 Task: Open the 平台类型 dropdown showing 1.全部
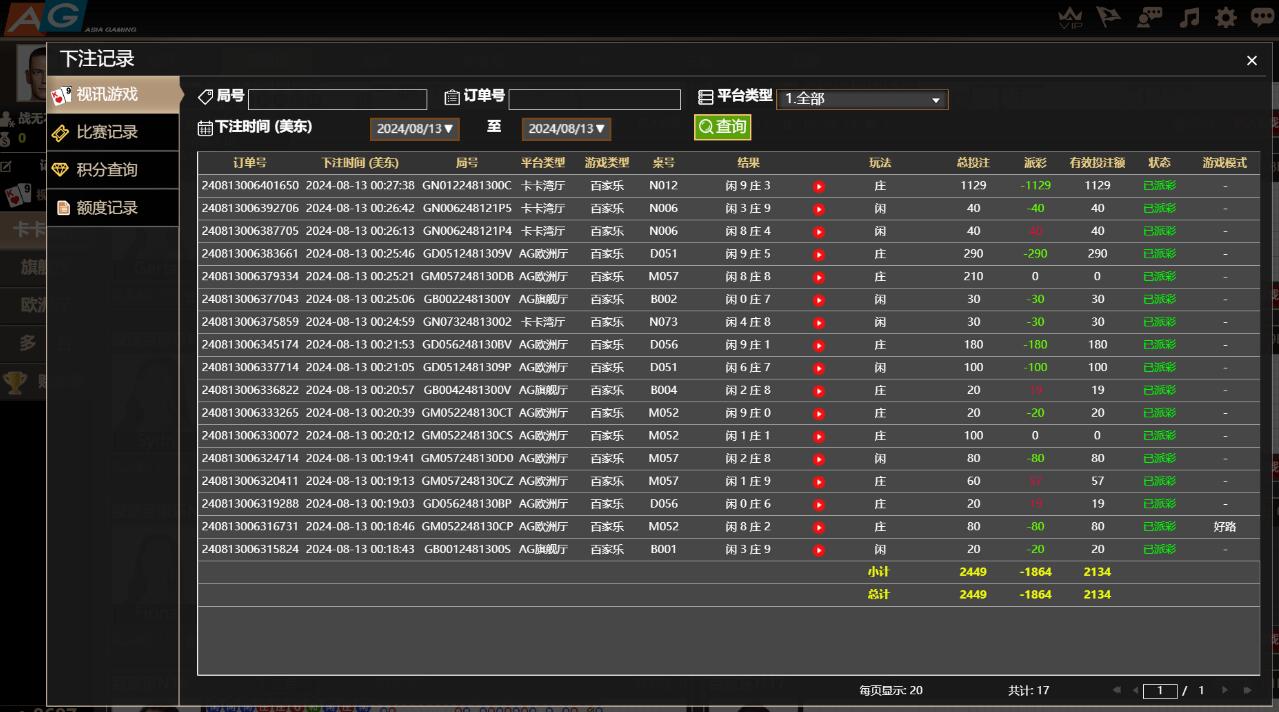point(861,99)
